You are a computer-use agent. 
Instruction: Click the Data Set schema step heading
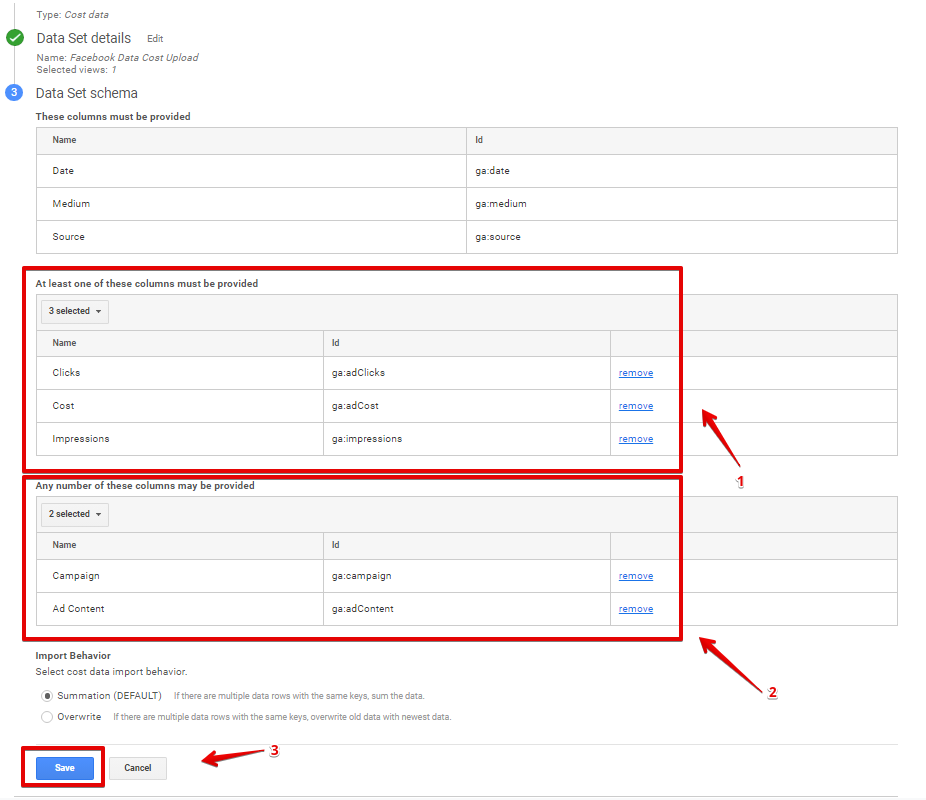pyautogui.click(x=87, y=93)
